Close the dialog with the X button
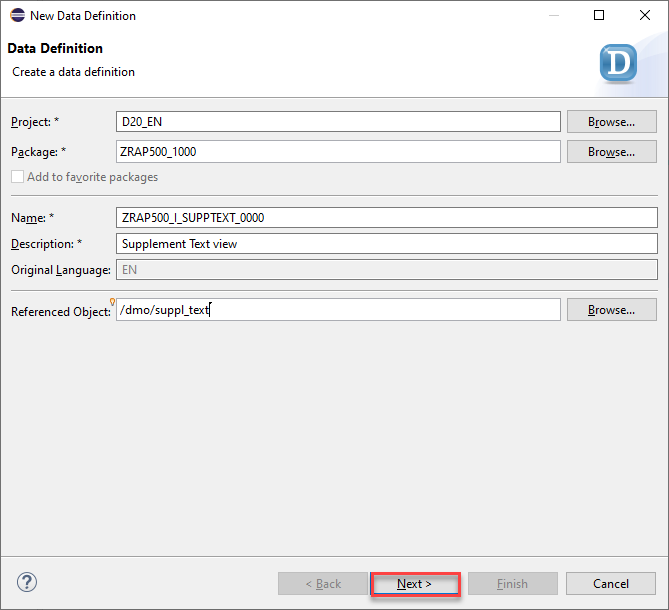The width and height of the screenshot is (669, 610). (645, 15)
